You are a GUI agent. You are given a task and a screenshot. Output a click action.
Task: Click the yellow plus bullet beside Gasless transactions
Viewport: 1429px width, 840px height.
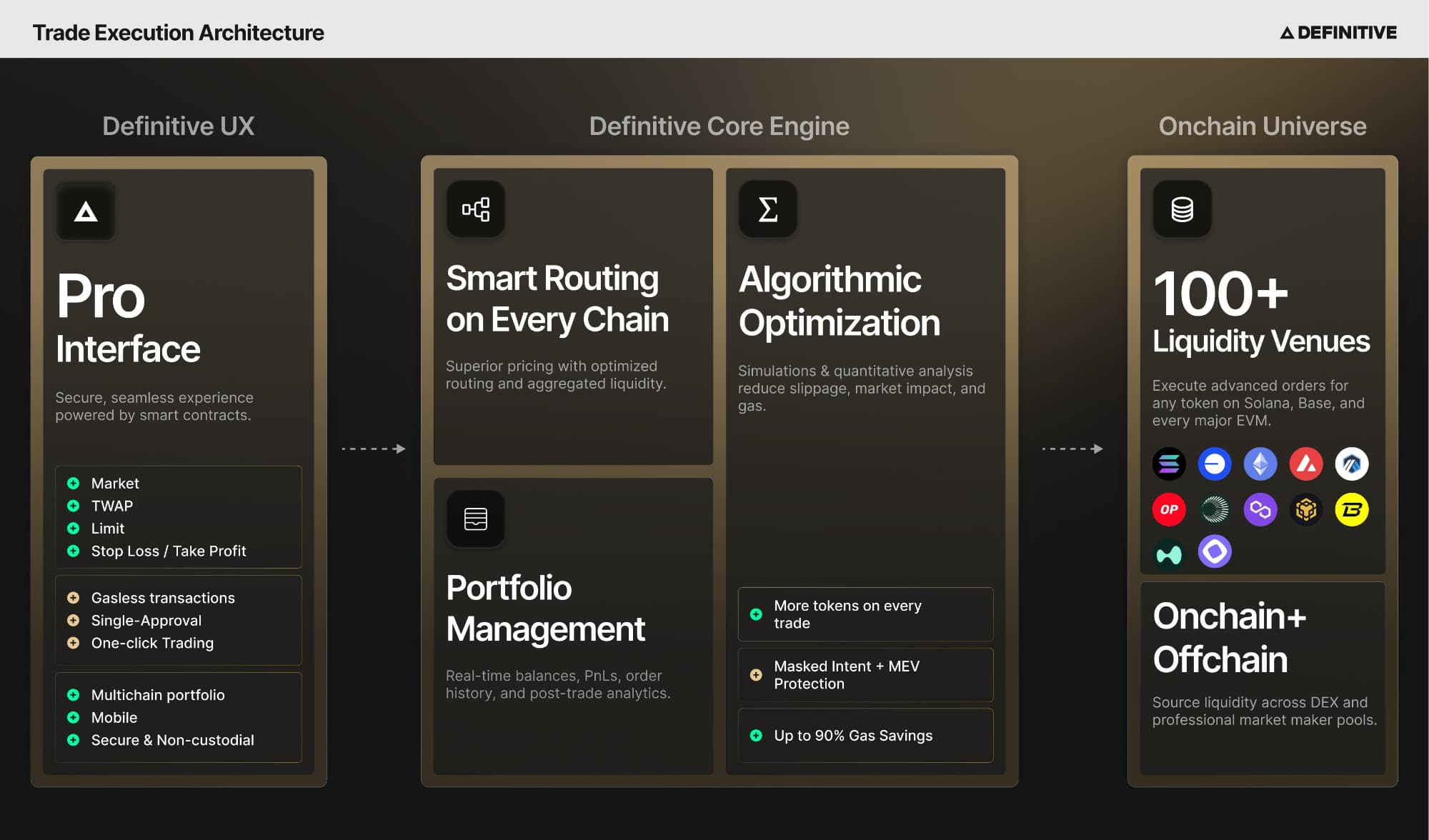coord(73,598)
